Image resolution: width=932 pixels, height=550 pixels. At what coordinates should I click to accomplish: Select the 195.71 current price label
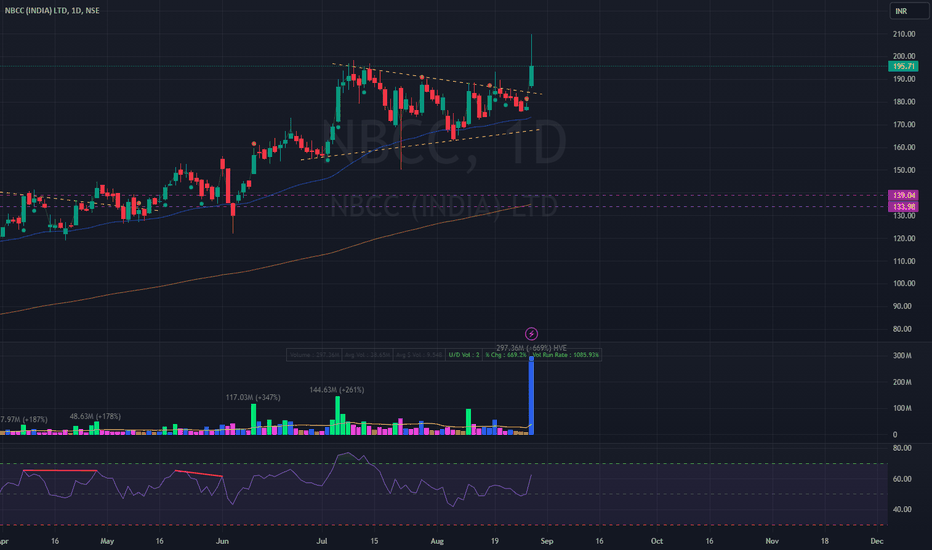tap(903, 66)
